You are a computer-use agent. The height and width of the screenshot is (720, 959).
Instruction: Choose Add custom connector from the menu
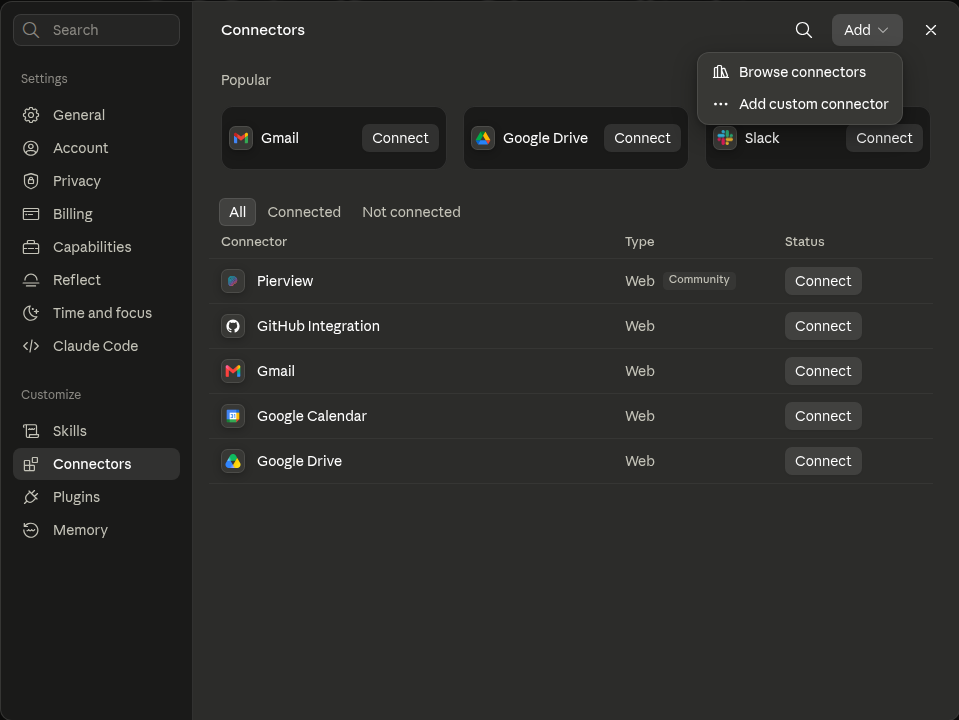[800, 104]
